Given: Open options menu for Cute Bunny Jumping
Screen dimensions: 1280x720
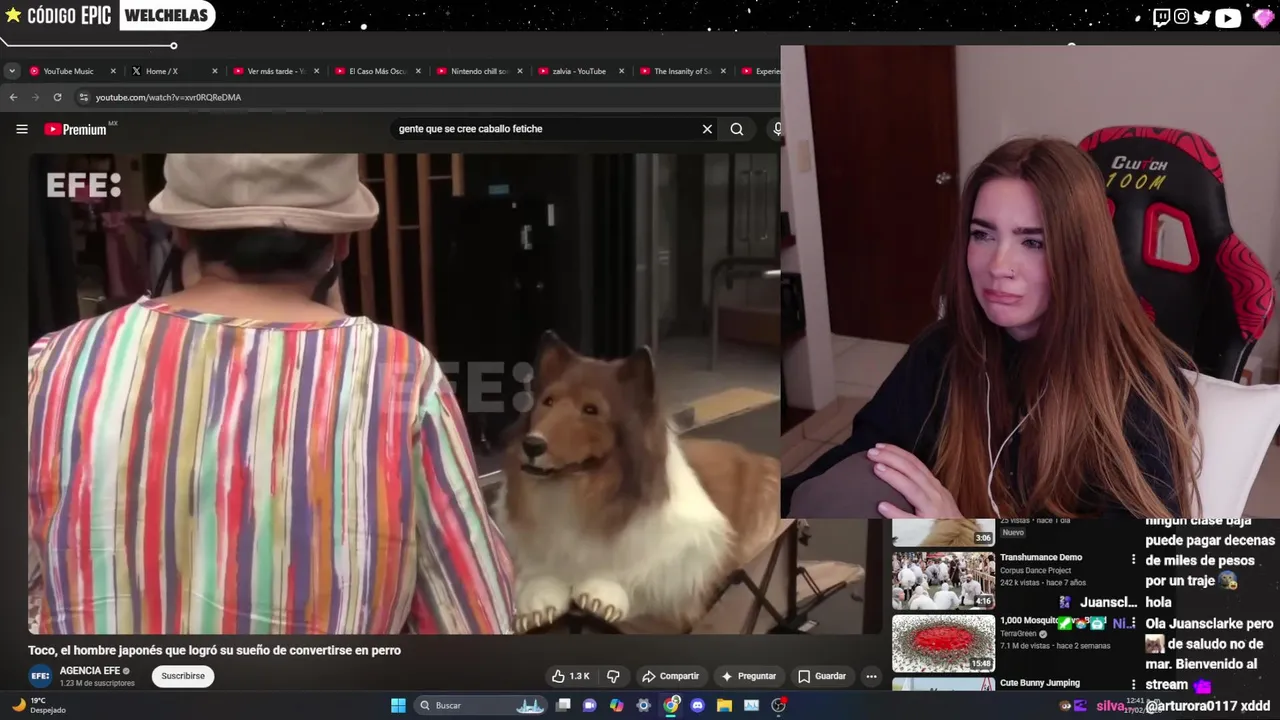Looking at the screenshot, I should click(1133, 685).
